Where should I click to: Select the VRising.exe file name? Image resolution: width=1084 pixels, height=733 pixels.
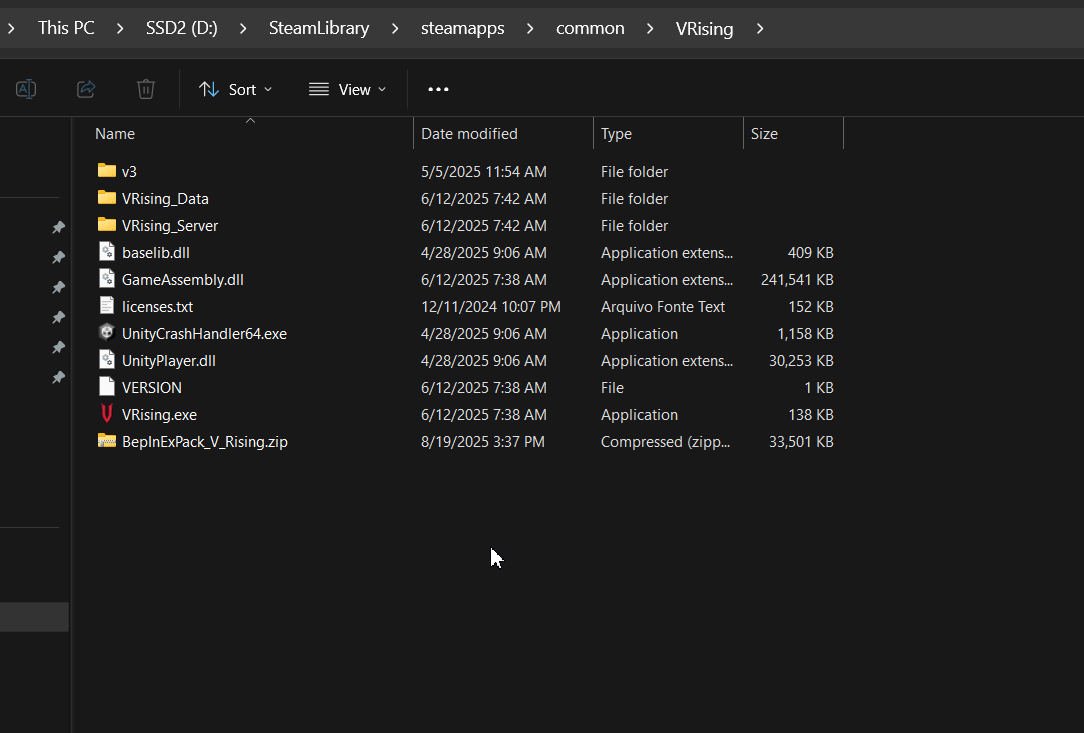159,414
